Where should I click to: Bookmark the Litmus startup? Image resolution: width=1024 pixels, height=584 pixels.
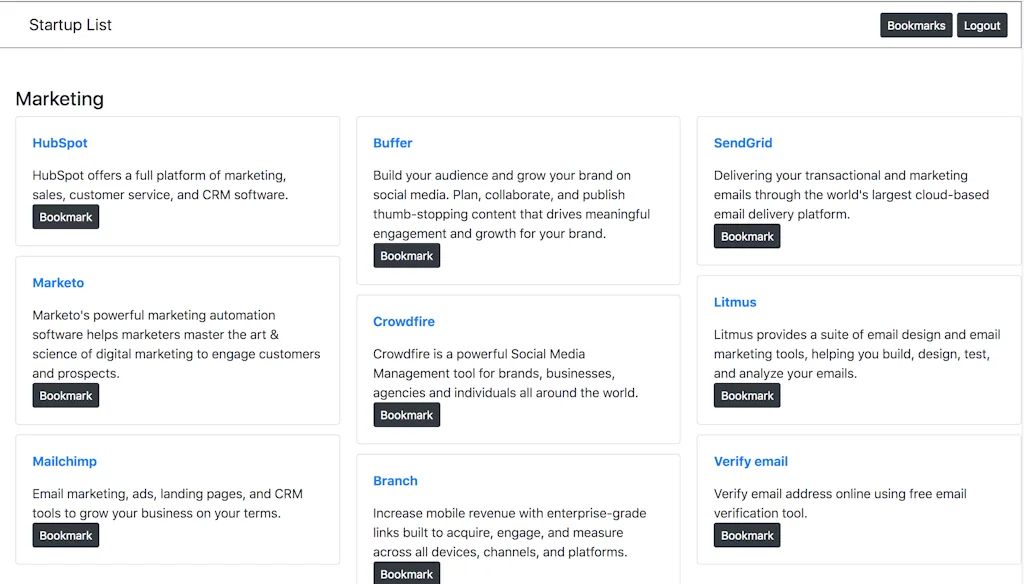tap(746, 395)
